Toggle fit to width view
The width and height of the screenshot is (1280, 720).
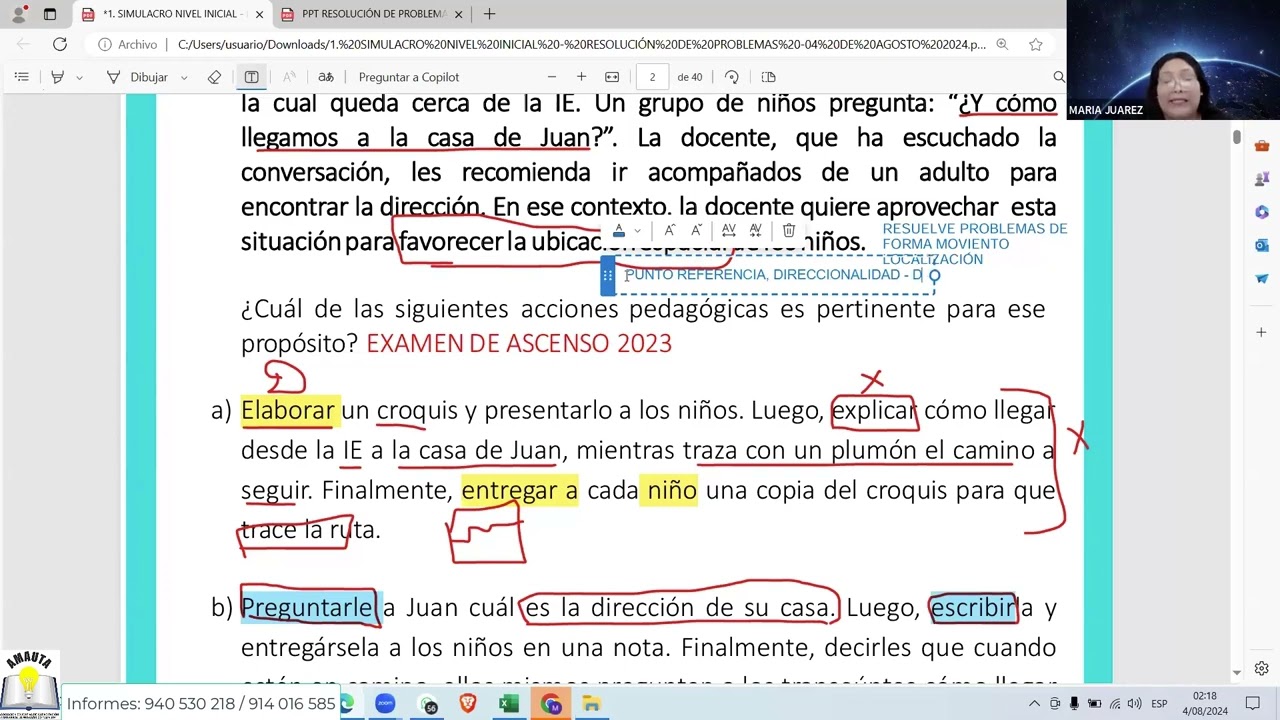[612, 77]
